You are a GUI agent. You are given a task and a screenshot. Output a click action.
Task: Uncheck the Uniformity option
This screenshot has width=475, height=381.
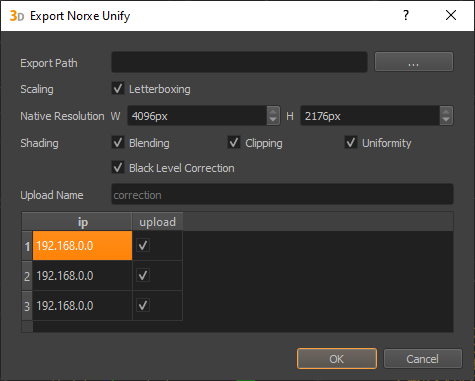(x=351, y=142)
